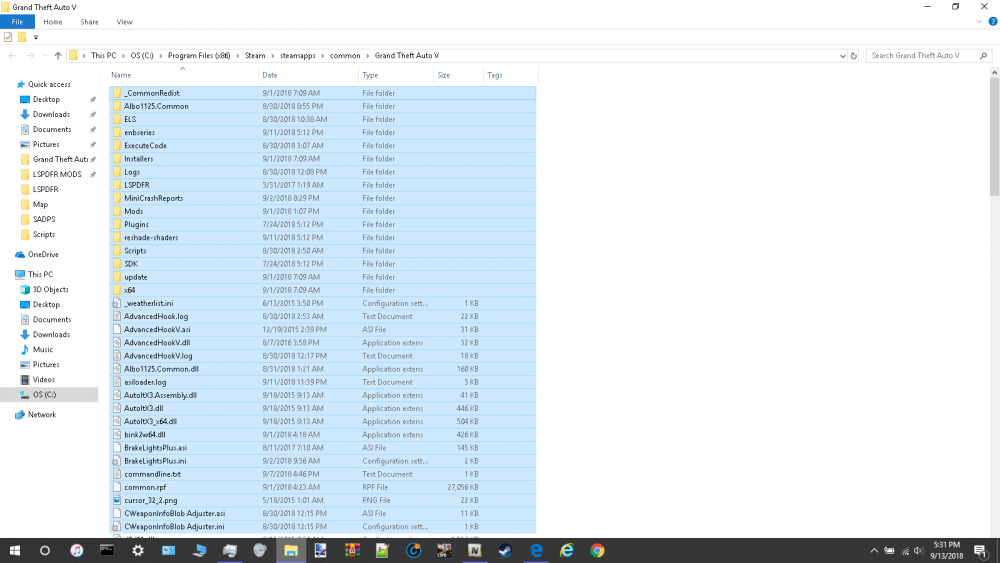This screenshot has height=563, width=1000.
Task: Go up one folder level
Action: point(58,55)
